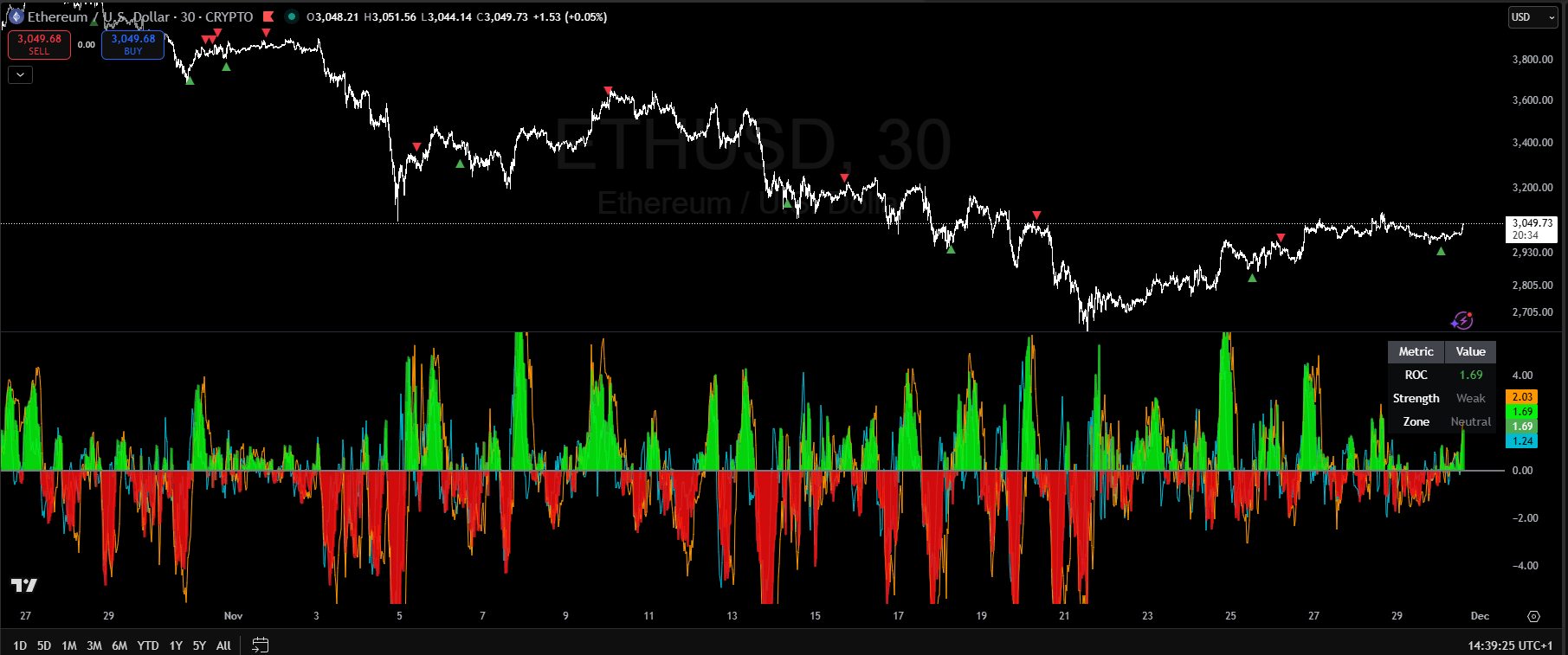Click the Metric table header
The height and width of the screenshot is (655, 1568).
1416,351
